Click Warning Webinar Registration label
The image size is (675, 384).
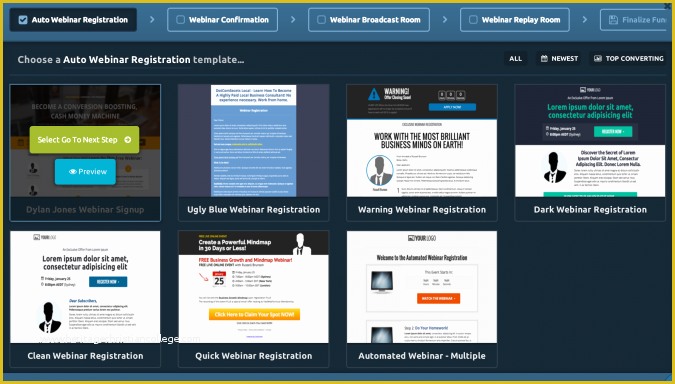coord(422,210)
